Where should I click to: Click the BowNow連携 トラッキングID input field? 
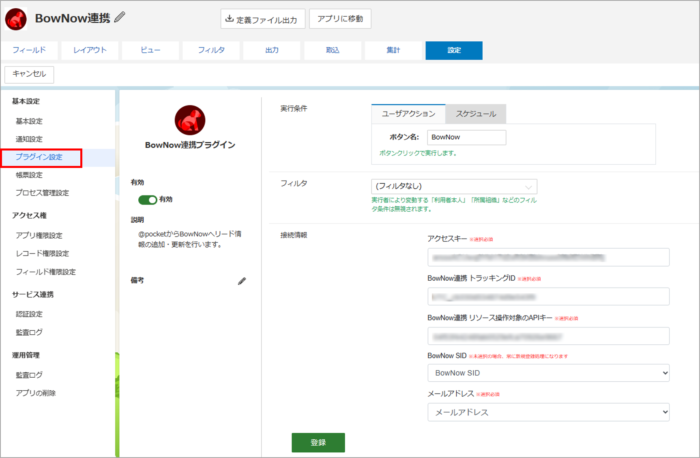click(x=548, y=296)
